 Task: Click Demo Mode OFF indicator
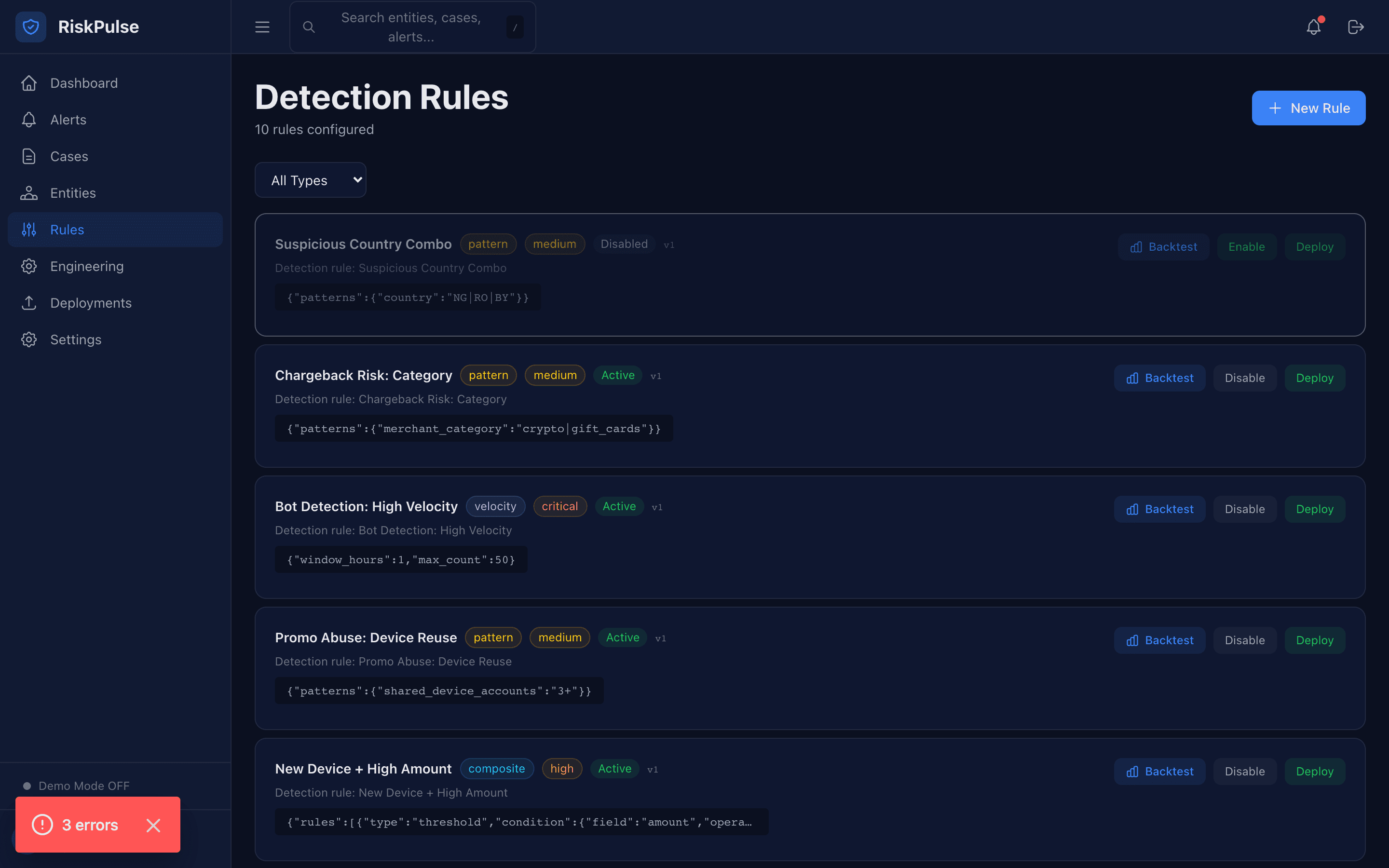click(76, 786)
